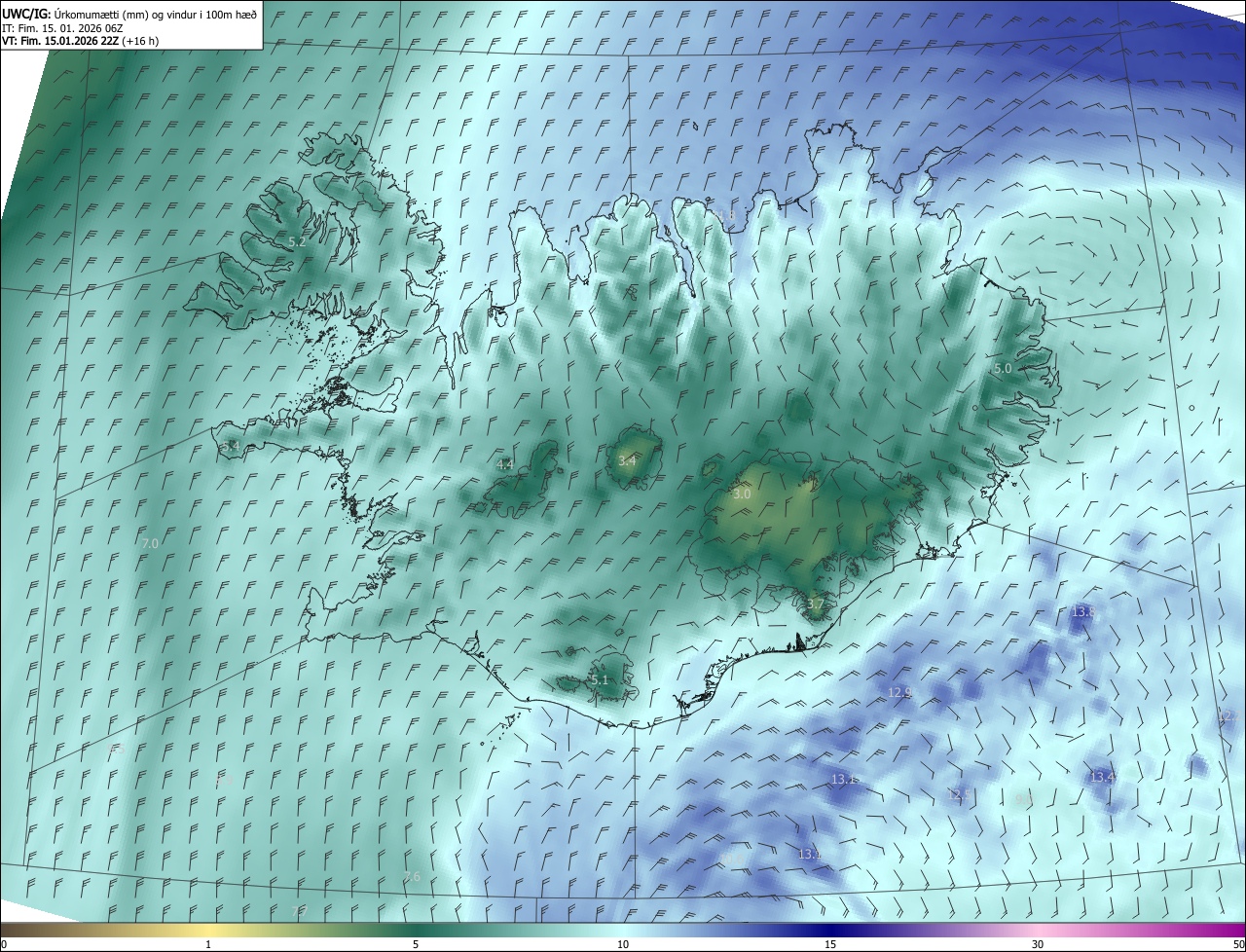Click the 30 tick on the color scale
Image resolution: width=1246 pixels, height=952 pixels.
[1038, 944]
